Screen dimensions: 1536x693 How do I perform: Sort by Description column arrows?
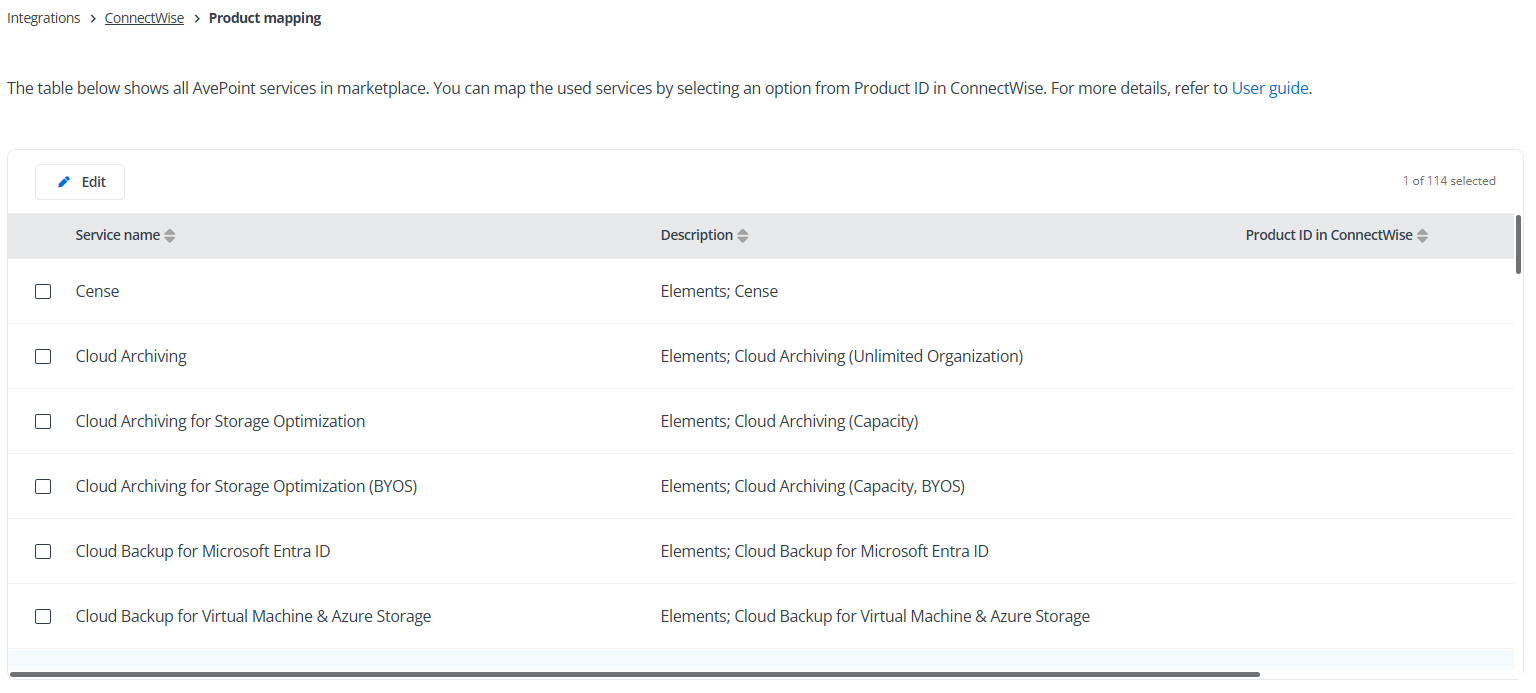tap(743, 236)
